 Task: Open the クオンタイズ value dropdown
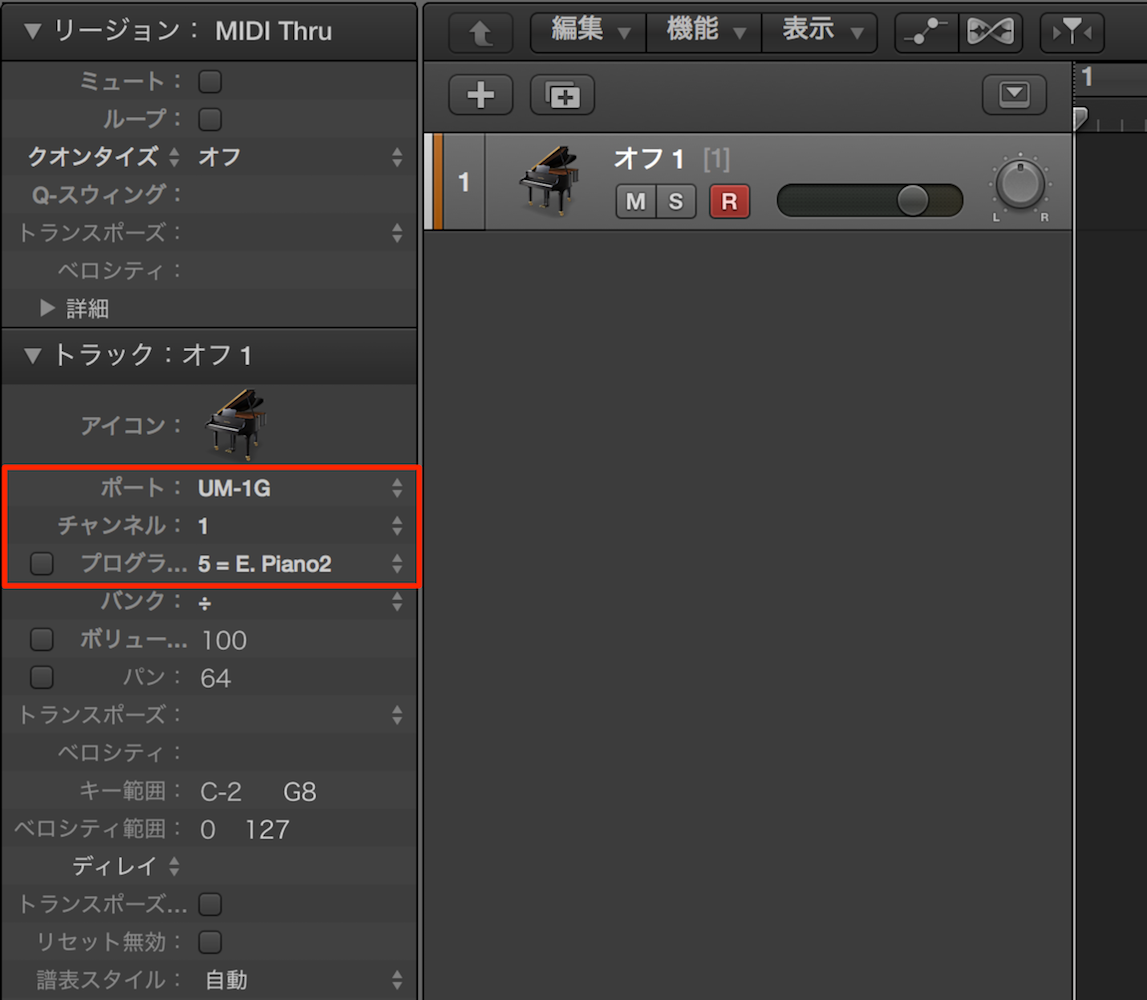300,157
